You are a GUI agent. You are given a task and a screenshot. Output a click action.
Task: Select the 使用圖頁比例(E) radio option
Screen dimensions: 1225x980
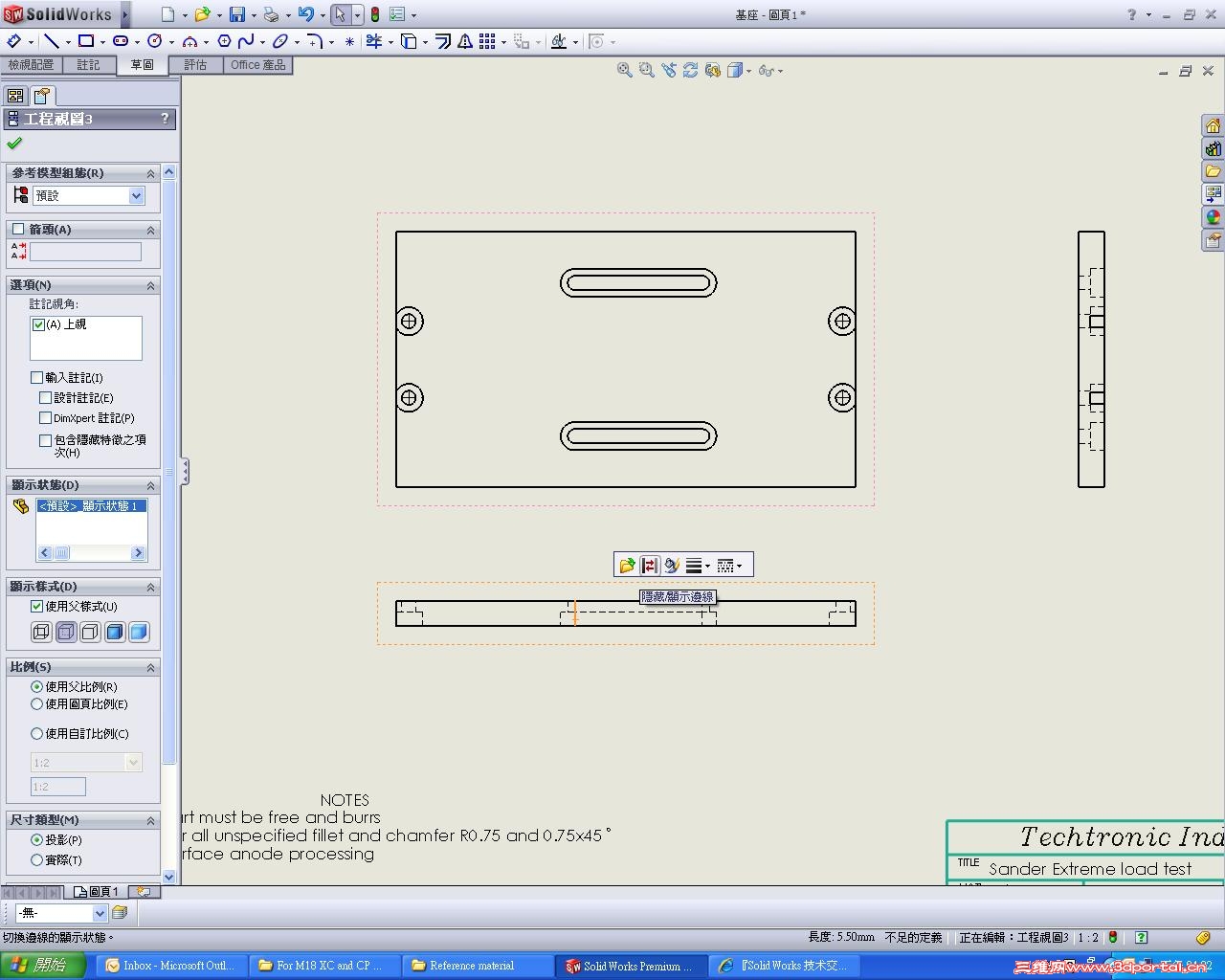(36, 704)
